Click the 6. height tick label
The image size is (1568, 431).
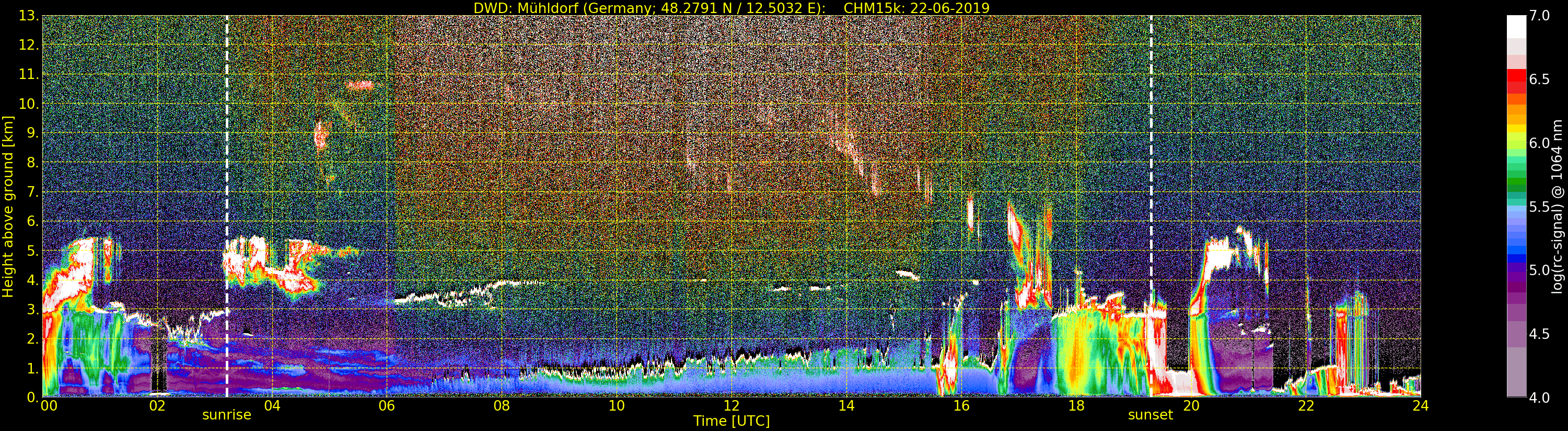point(32,221)
